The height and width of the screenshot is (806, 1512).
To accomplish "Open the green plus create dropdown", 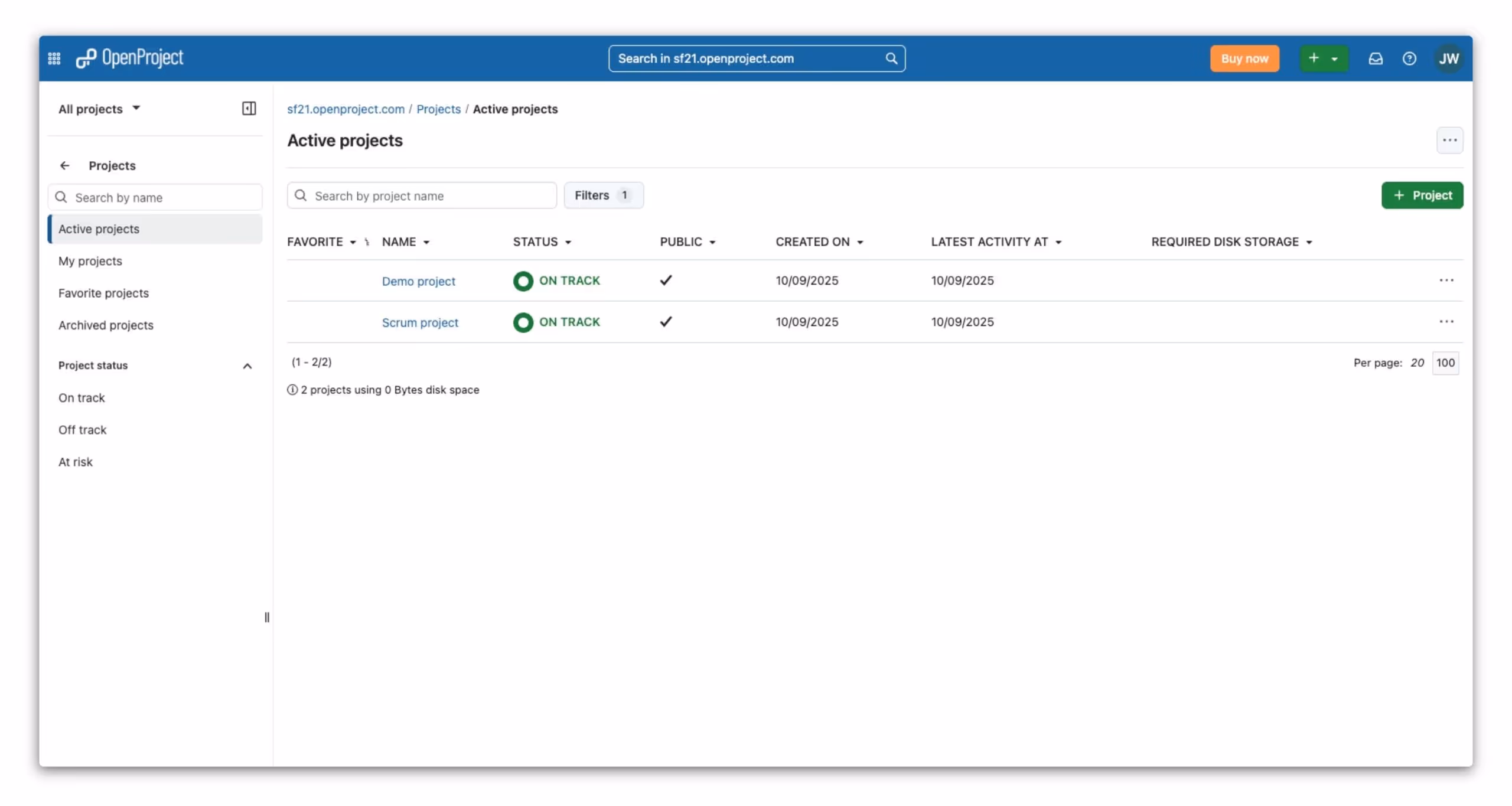I will 1323,58.
